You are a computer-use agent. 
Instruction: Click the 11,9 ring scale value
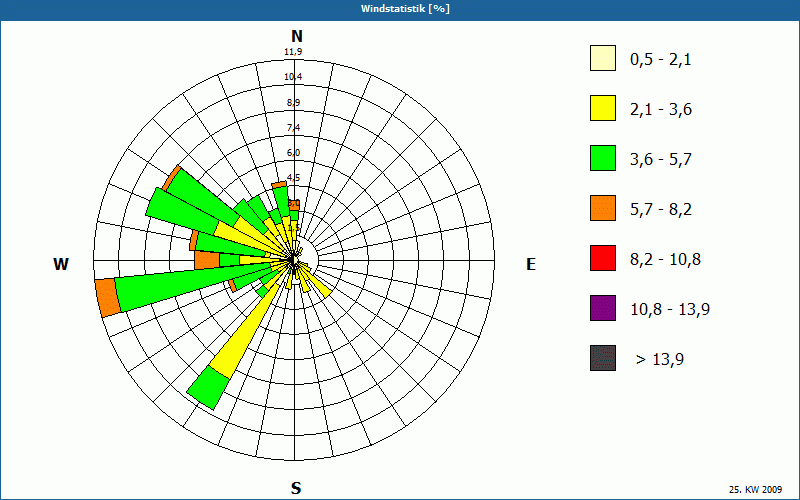point(293,52)
